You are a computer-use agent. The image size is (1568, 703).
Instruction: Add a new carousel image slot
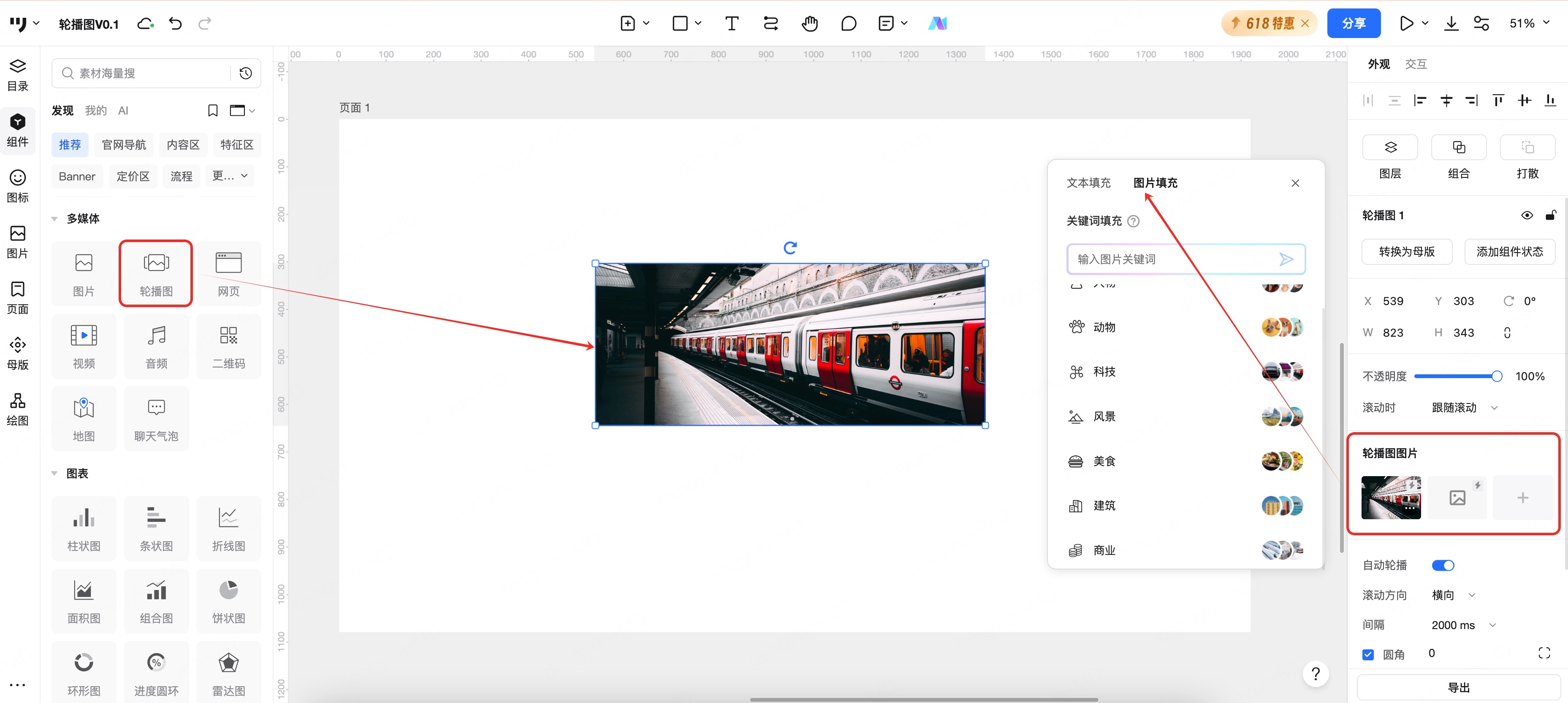(1522, 498)
